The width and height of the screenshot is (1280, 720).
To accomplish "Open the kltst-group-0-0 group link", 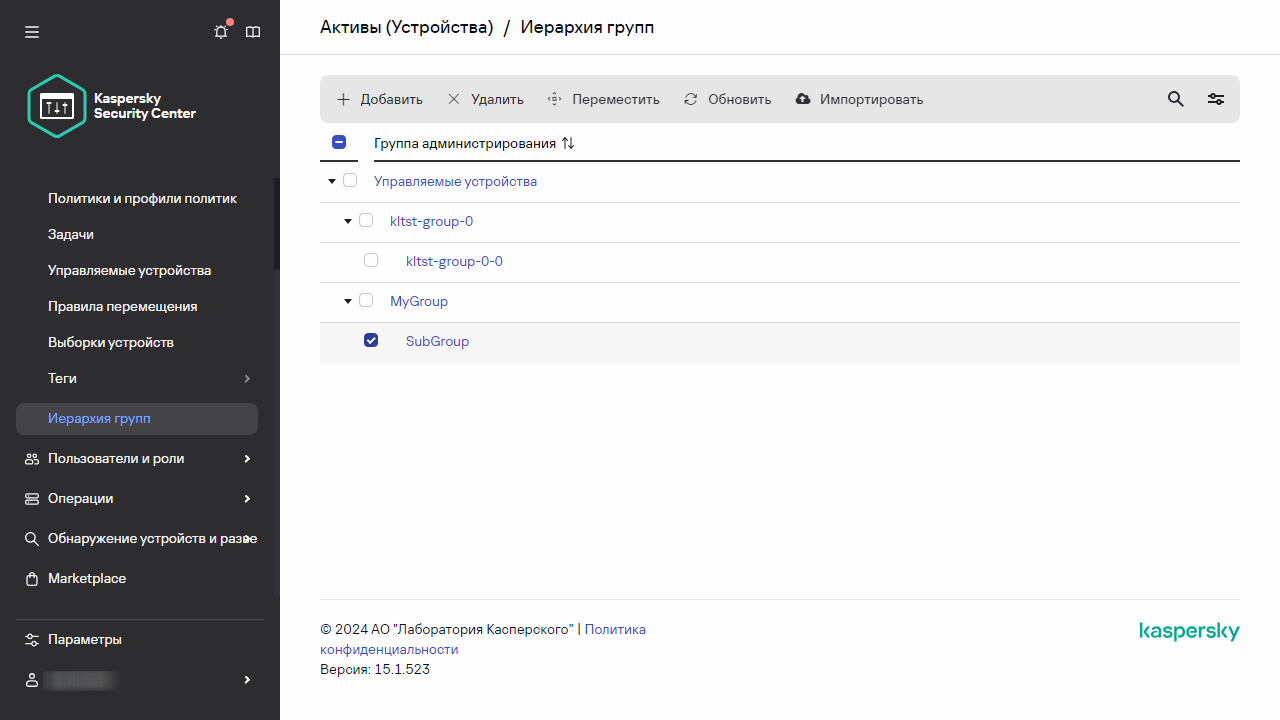I will 454,261.
